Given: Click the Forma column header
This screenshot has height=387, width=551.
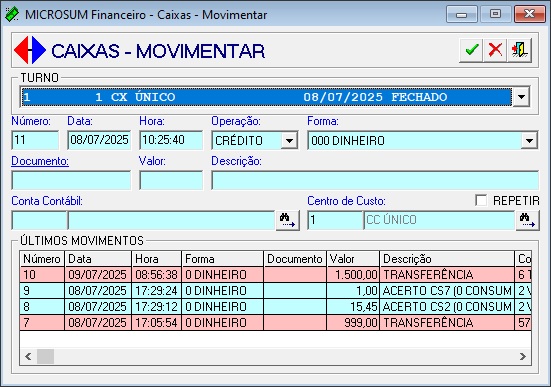Looking at the screenshot, I should tap(222, 259).
